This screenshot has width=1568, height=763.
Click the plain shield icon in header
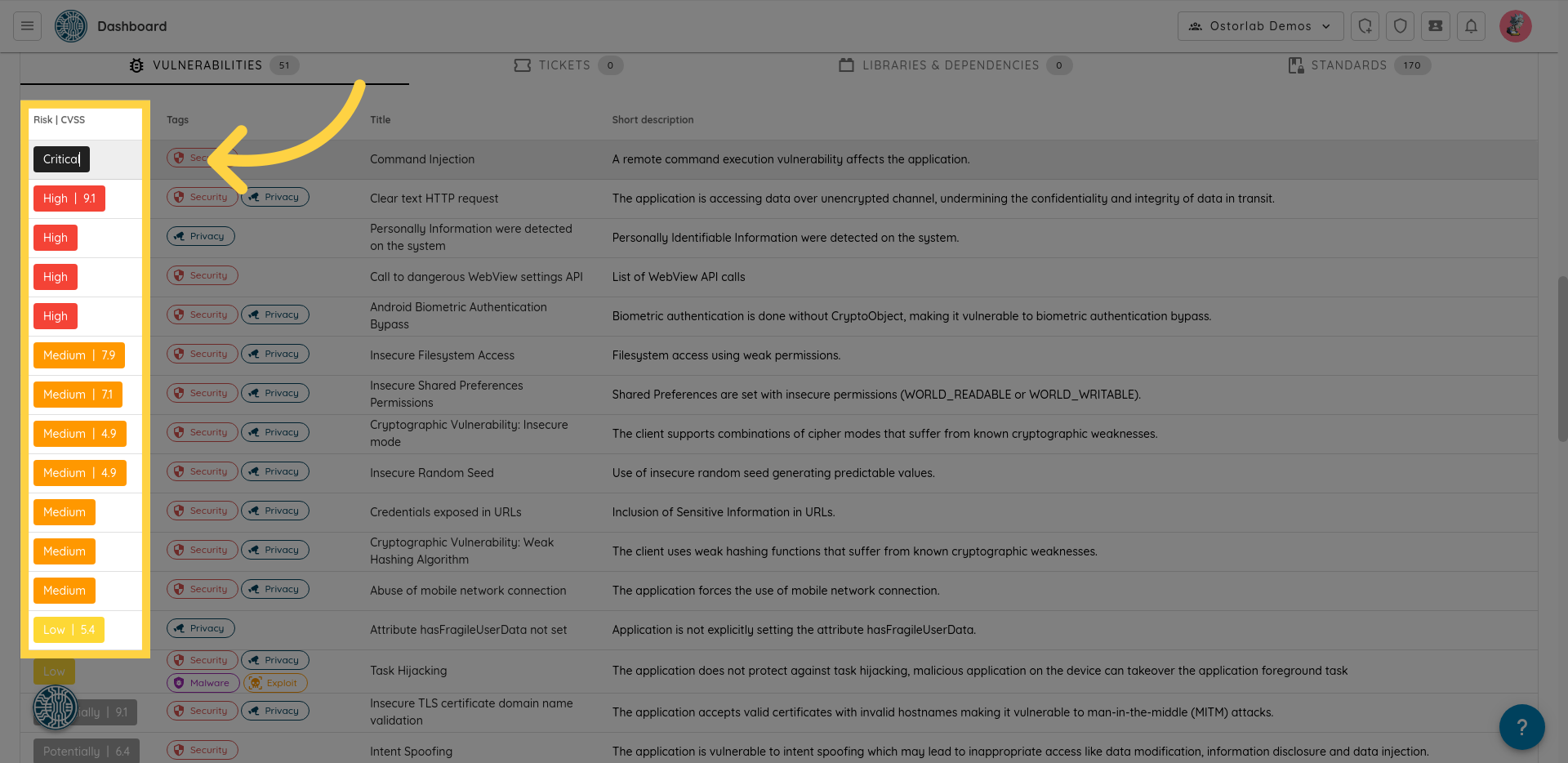coord(1400,26)
